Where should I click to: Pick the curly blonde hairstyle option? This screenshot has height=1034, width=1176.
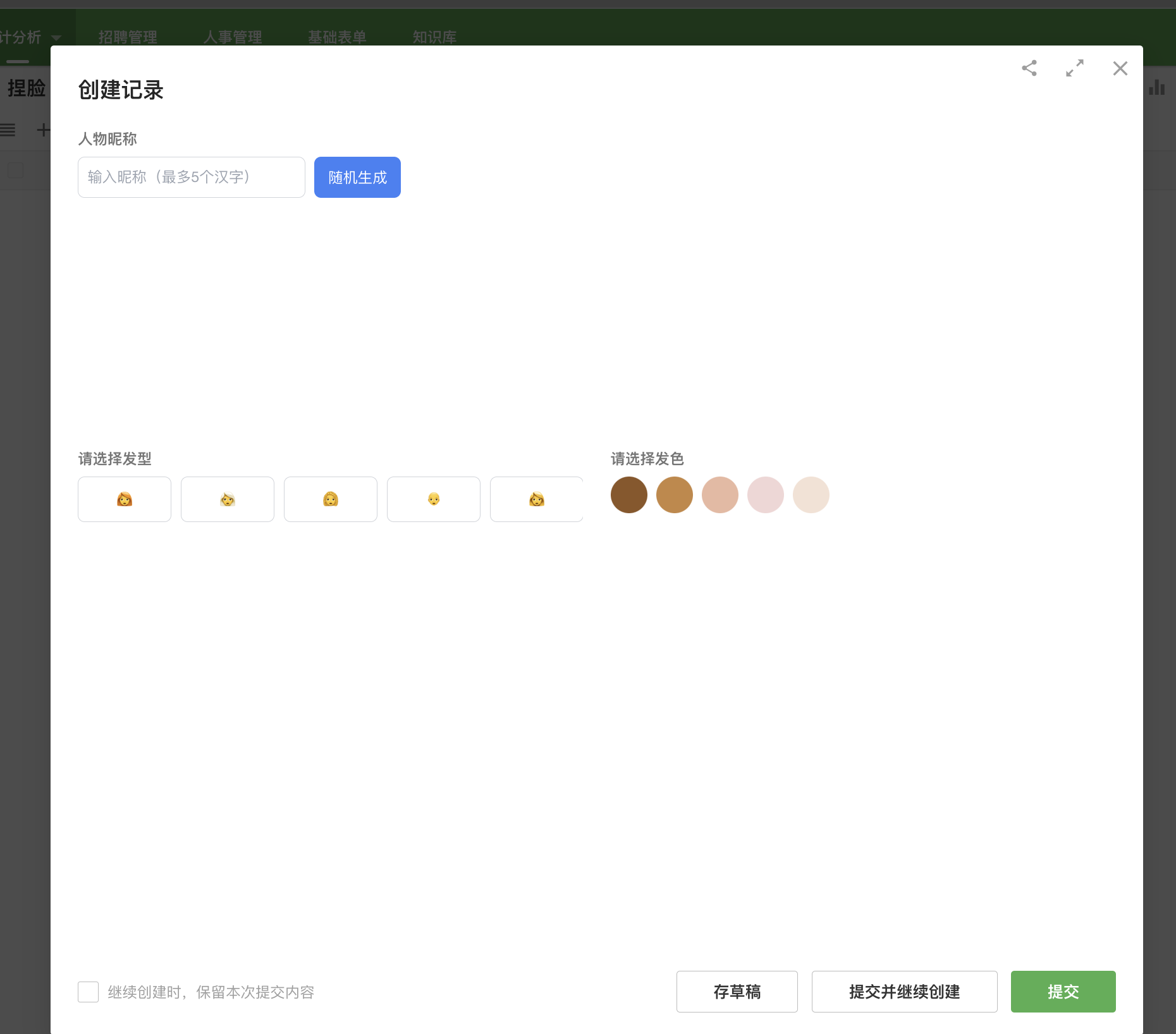pos(331,499)
